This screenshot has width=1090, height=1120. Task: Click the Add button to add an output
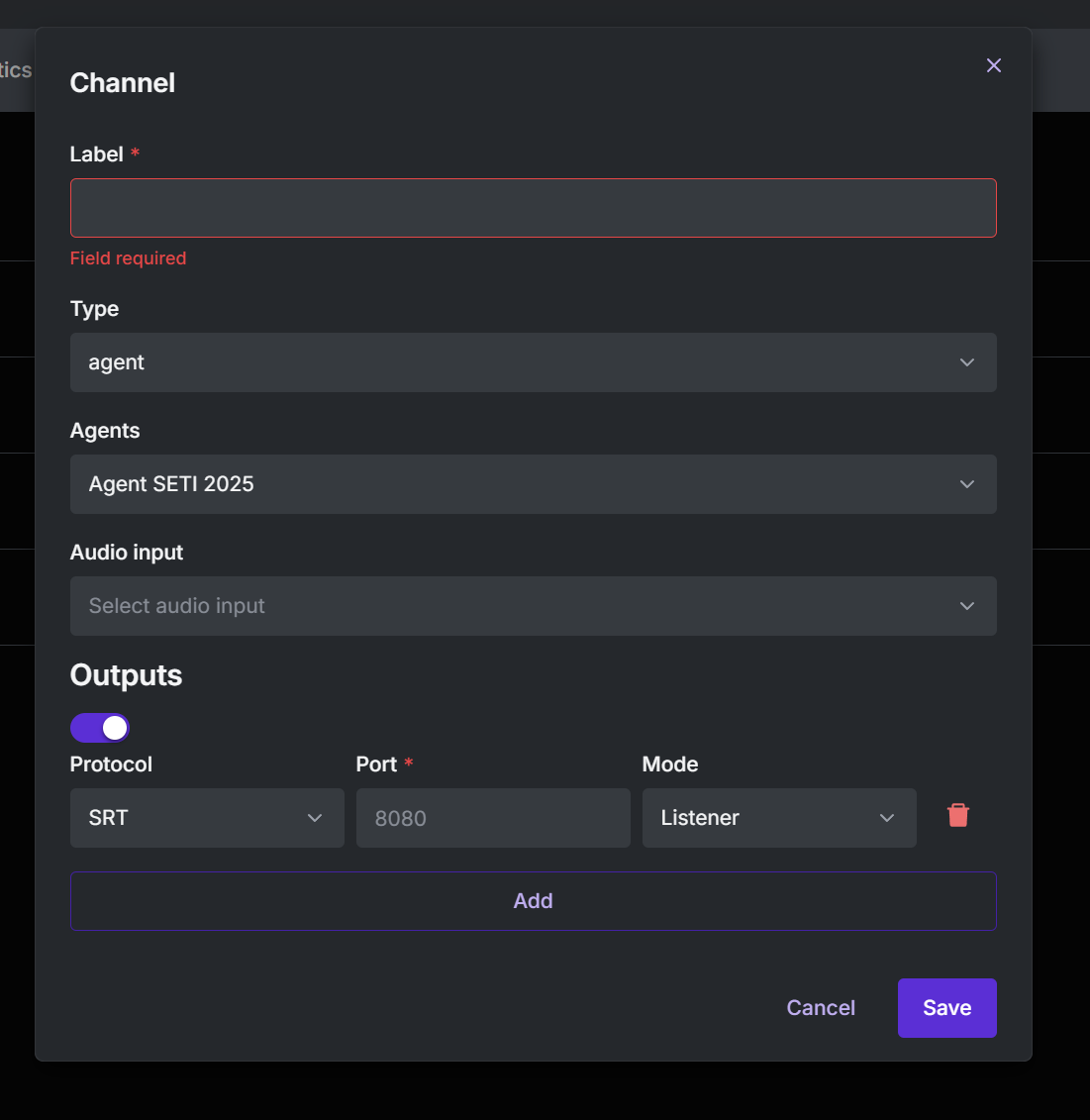(534, 901)
